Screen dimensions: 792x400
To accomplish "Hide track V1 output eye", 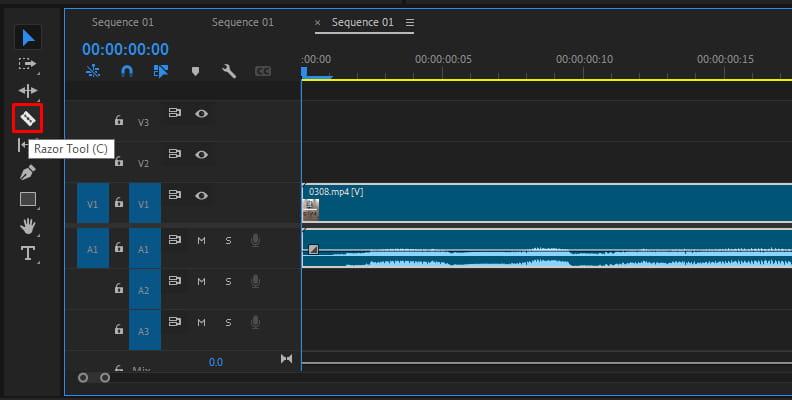I will click(202, 195).
